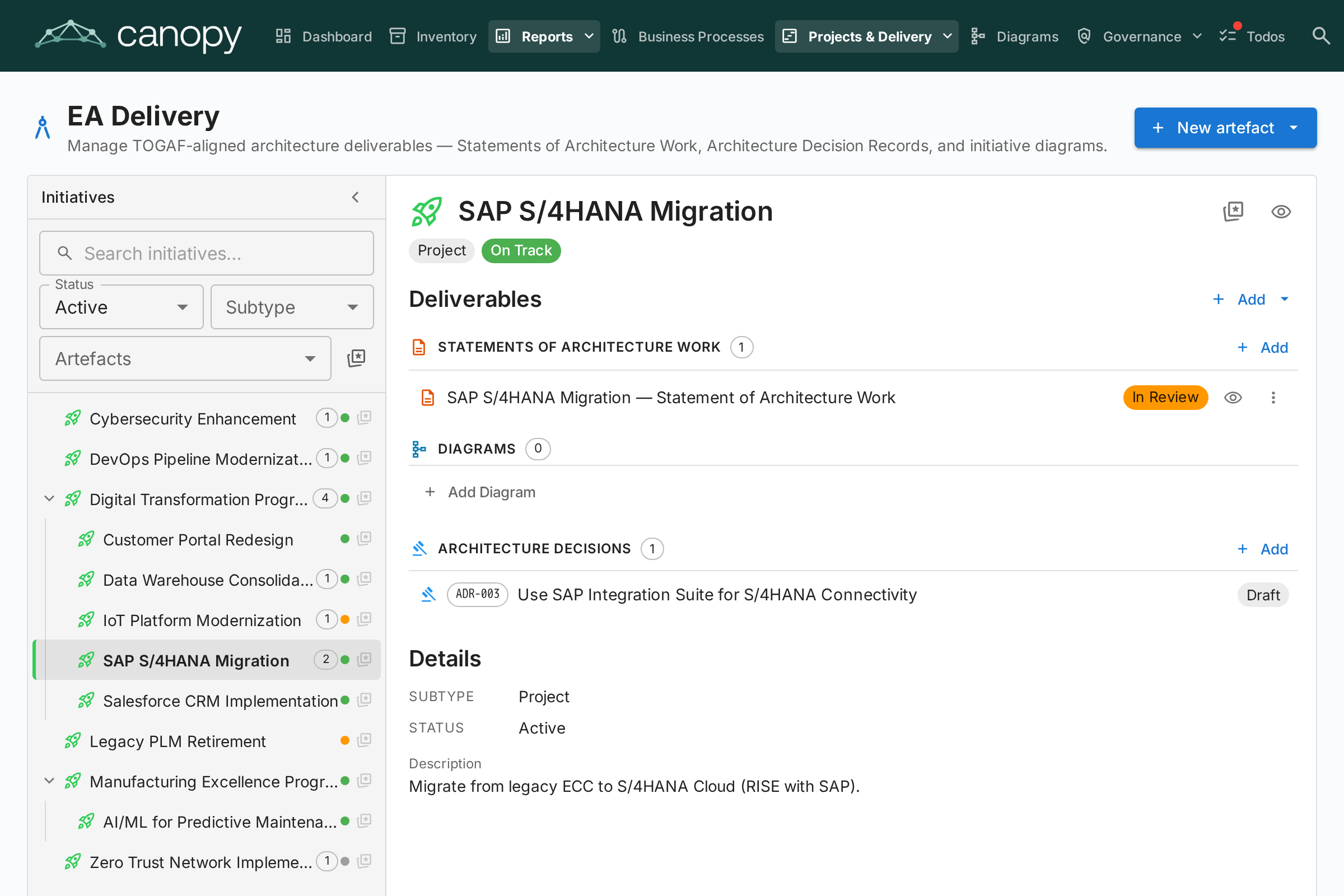This screenshot has width=1344, height=896.
Task: Add an Architecture Decision
Action: [1263, 549]
